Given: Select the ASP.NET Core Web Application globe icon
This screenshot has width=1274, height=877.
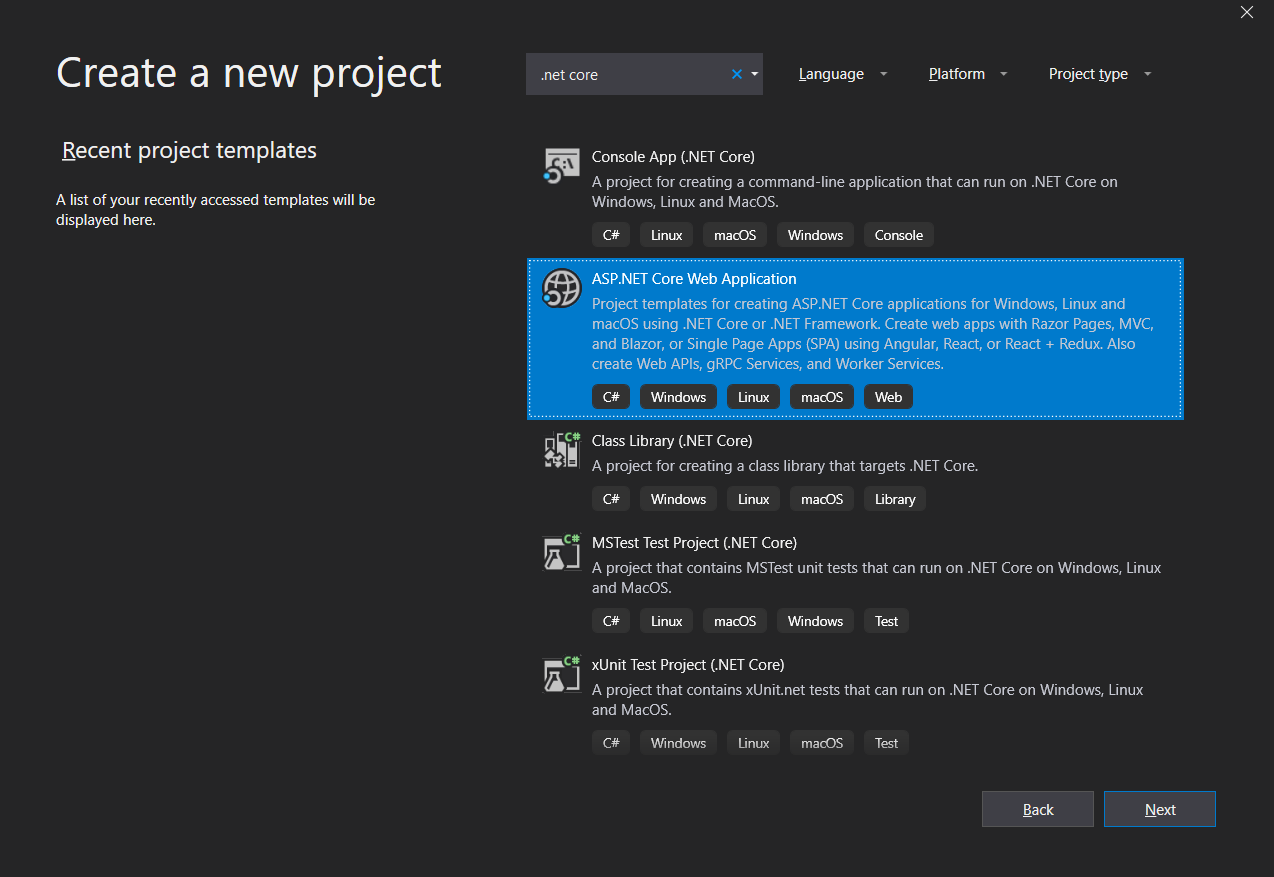Looking at the screenshot, I should pyautogui.click(x=561, y=288).
